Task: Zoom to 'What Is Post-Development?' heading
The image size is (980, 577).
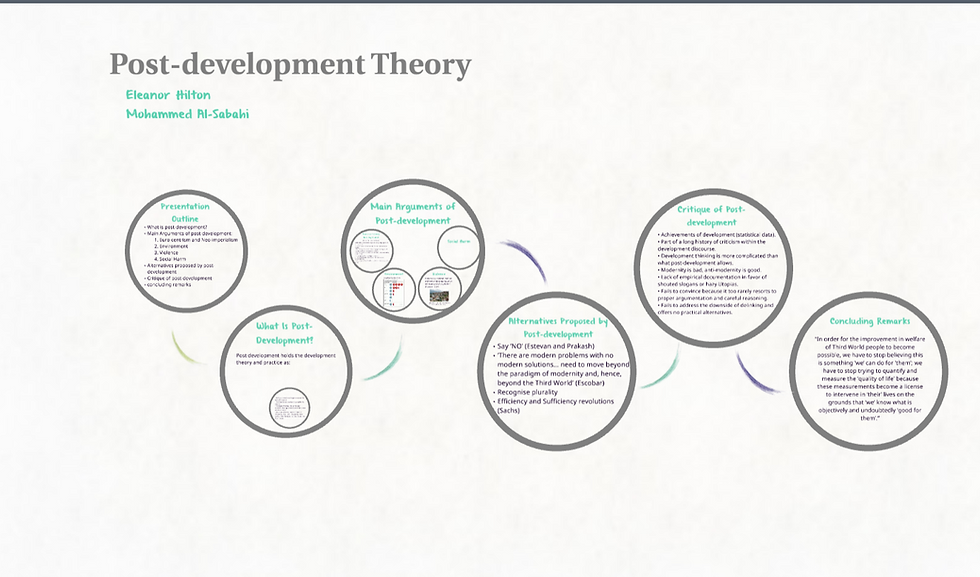Action: [x=284, y=333]
